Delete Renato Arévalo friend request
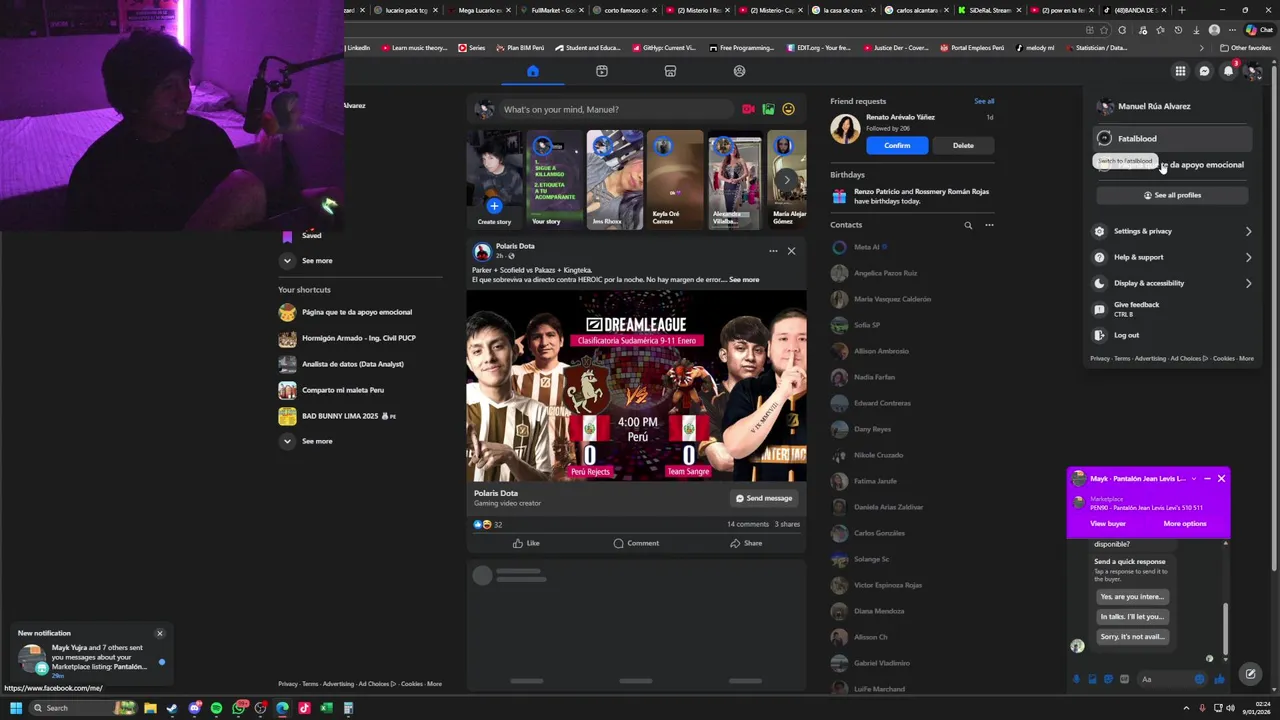This screenshot has width=1280, height=720. click(963, 145)
